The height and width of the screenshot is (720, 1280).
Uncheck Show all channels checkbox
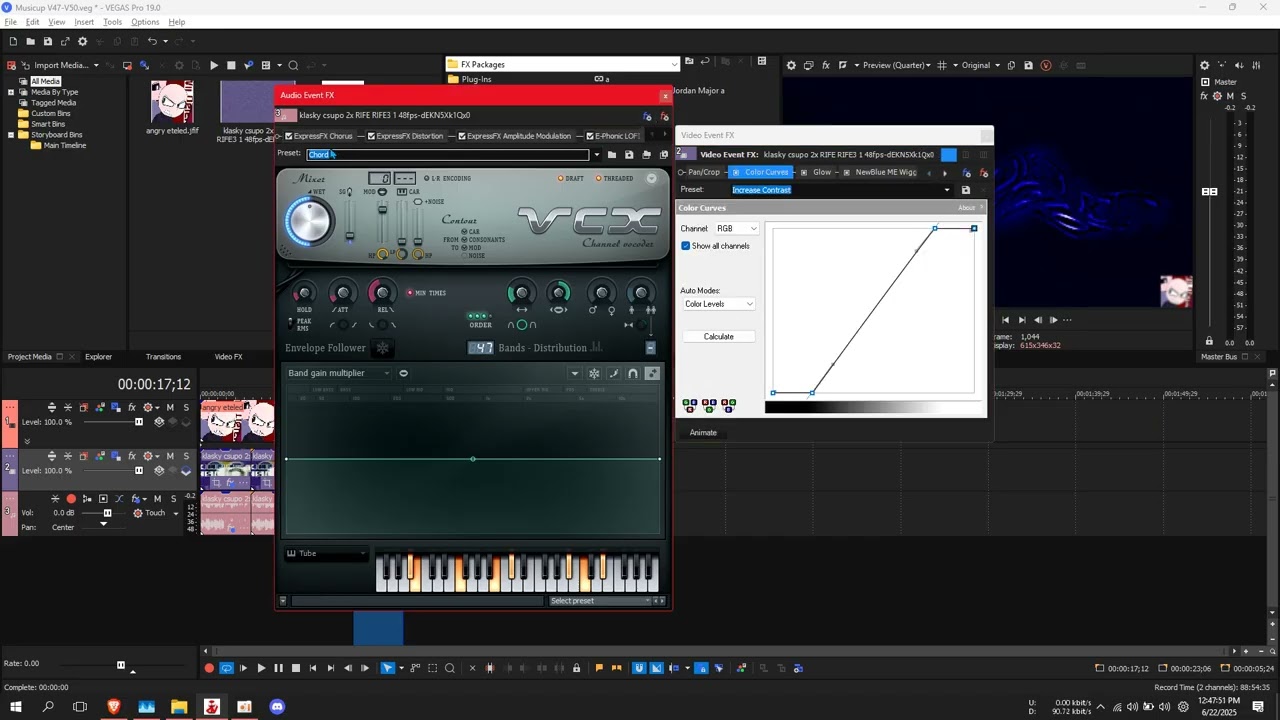pyautogui.click(x=686, y=246)
